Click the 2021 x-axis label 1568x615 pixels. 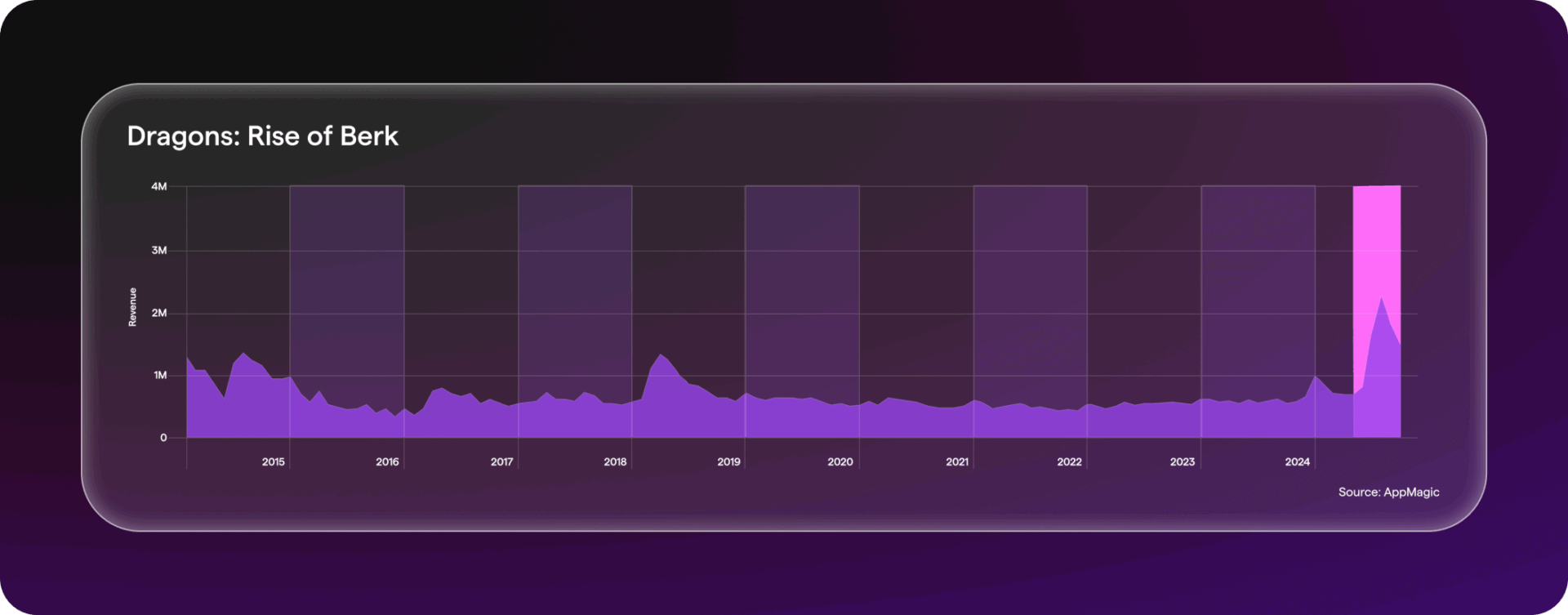pos(957,461)
